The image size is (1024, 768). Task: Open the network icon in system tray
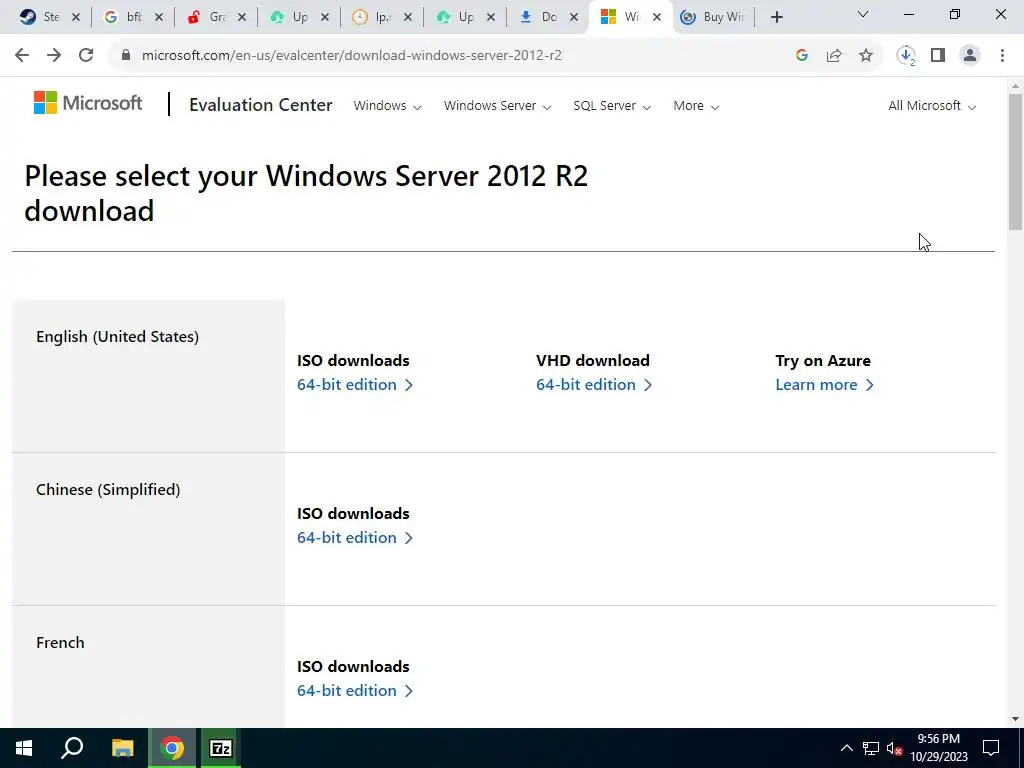[x=871, y=748]
